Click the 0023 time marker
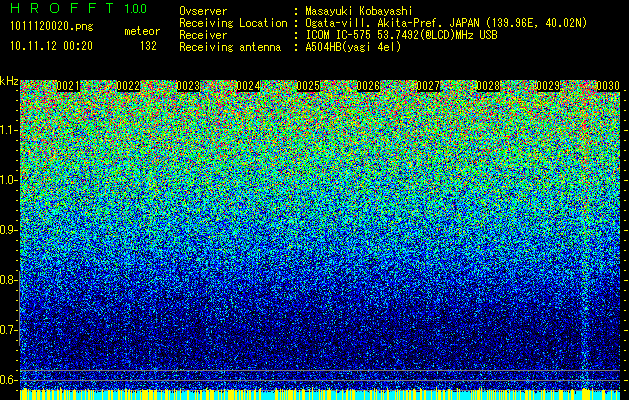 [x=188, y=86]
